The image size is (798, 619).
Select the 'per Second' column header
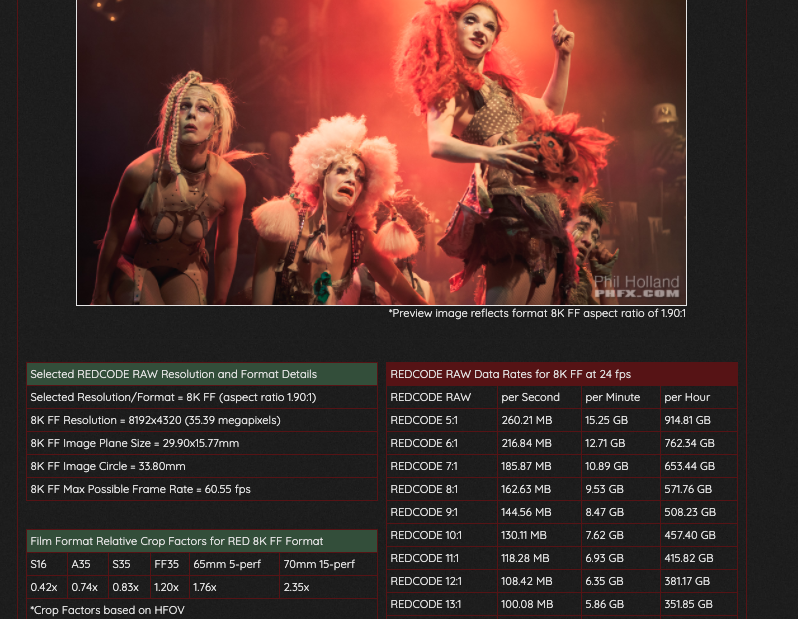pyautogui.click(x=539, y=397)
